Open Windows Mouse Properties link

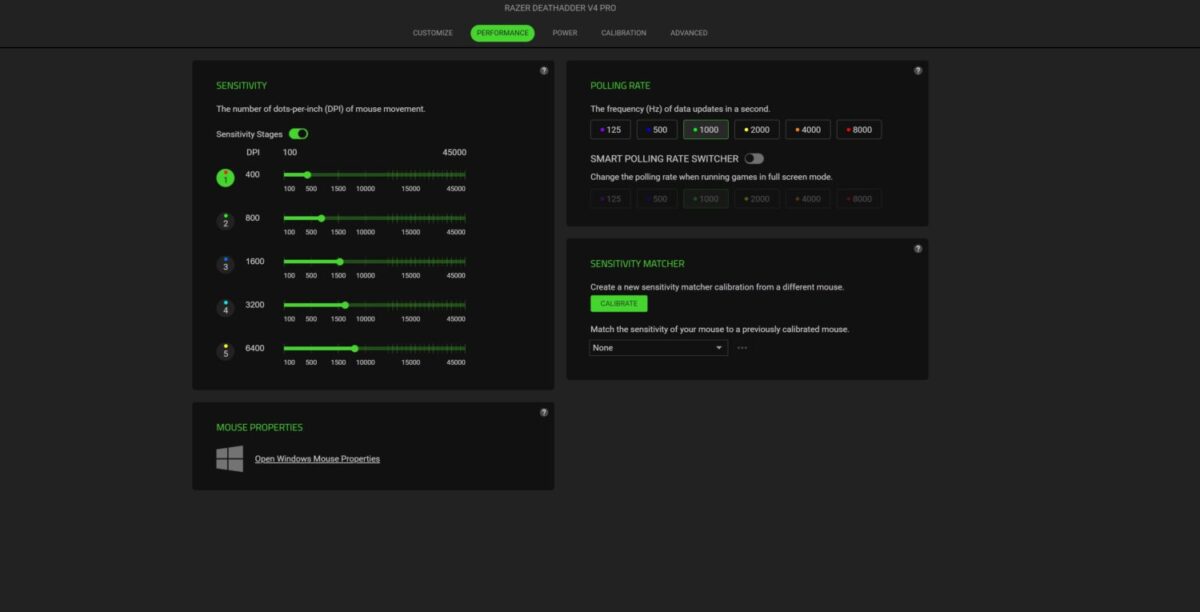point(317,459)
